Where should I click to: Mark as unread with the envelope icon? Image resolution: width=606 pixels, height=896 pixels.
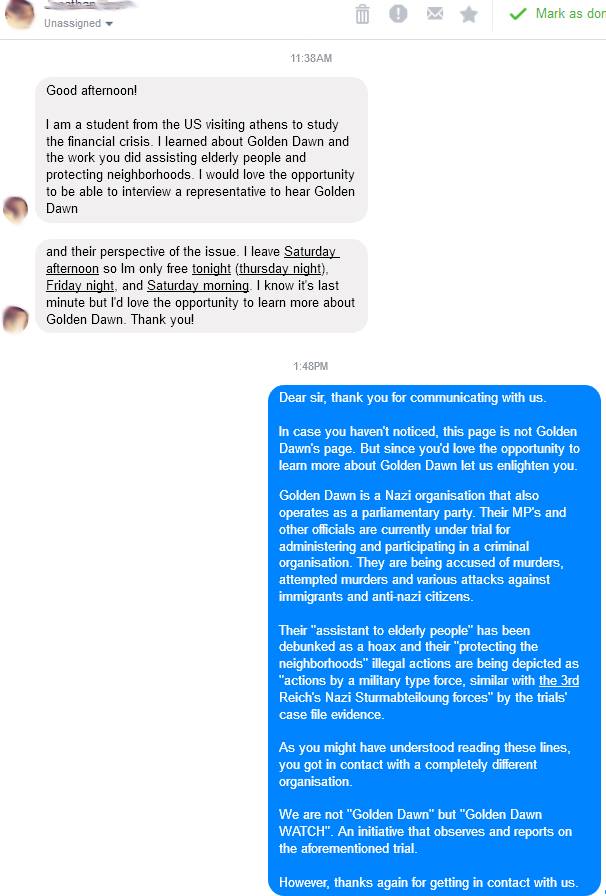[434, 13]
